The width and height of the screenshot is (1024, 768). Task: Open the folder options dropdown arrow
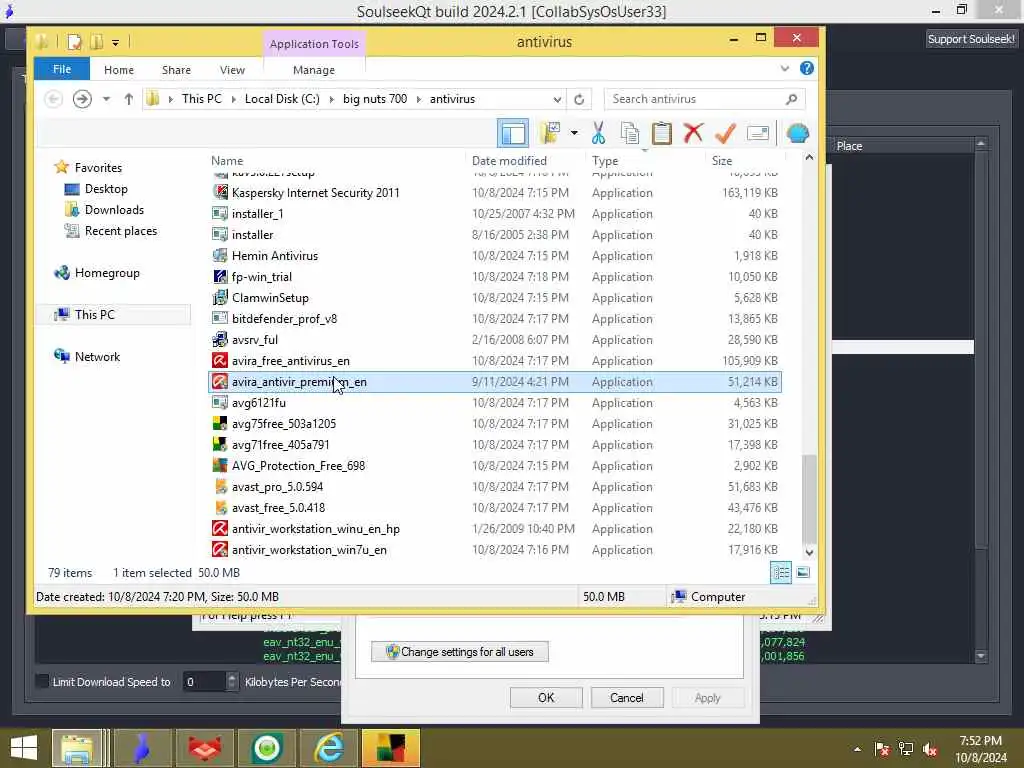[574, 133]
